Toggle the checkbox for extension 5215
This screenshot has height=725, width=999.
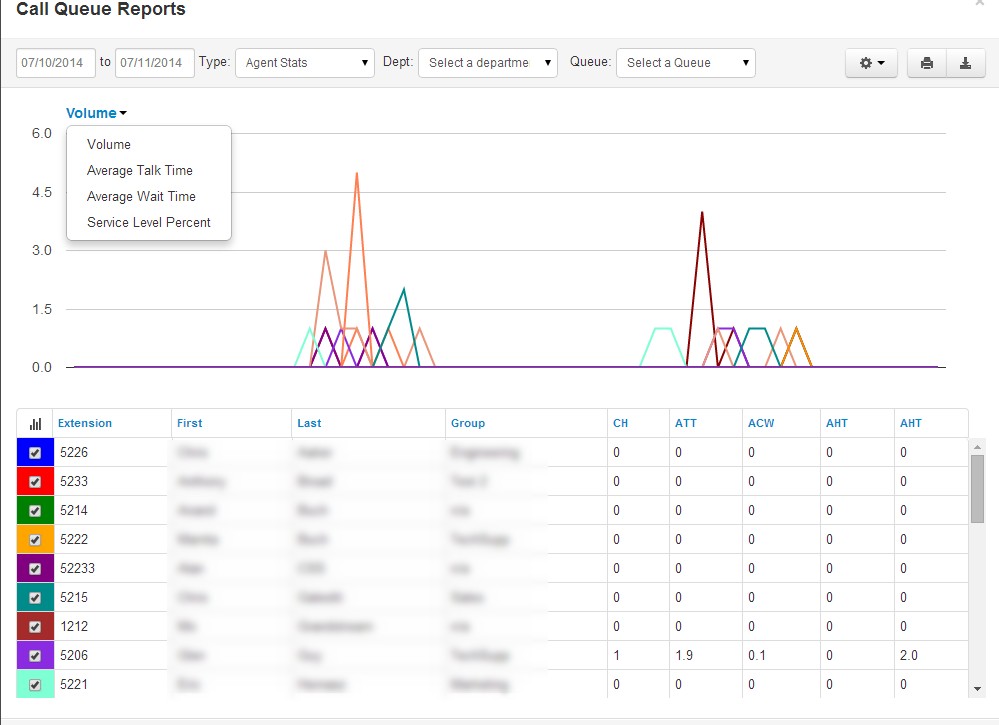[35, 598]
